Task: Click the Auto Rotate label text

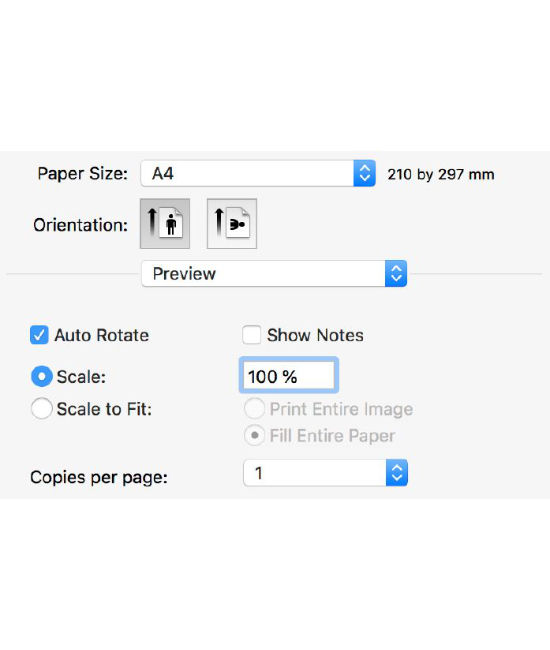Action: click(102, 335)
